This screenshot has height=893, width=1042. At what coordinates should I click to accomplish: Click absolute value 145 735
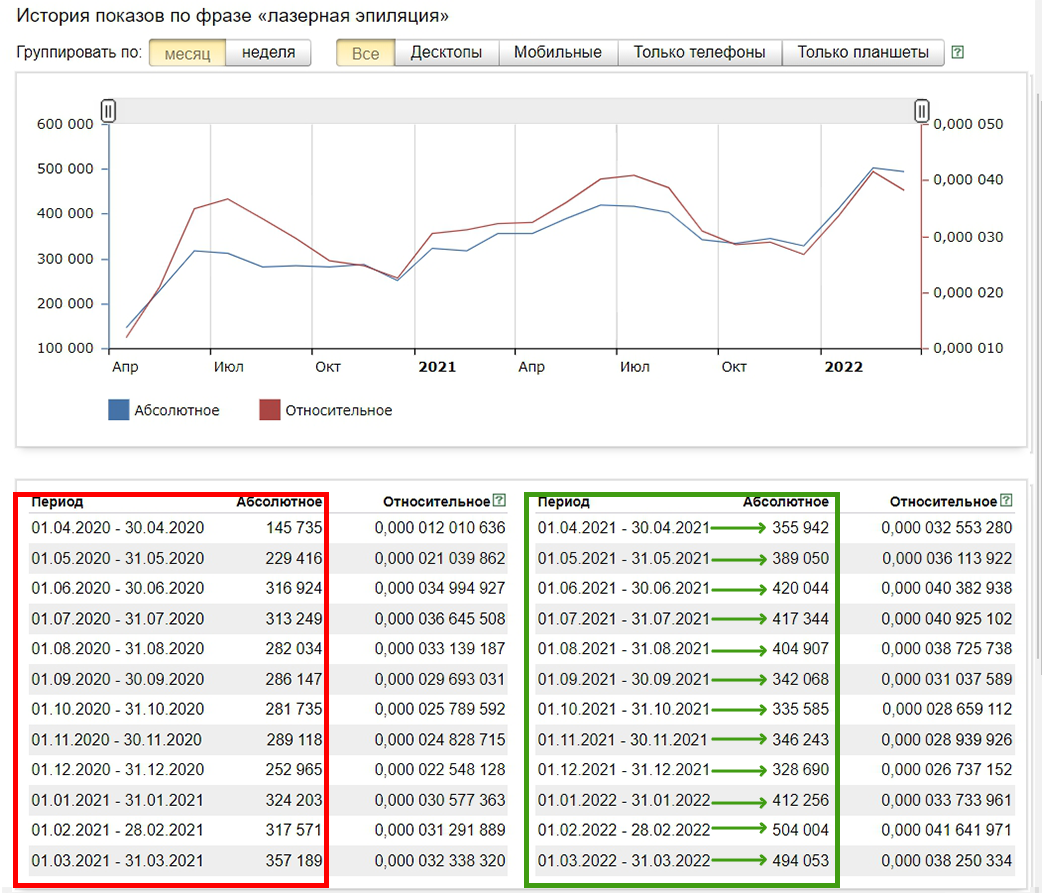(x=294, y=528)
